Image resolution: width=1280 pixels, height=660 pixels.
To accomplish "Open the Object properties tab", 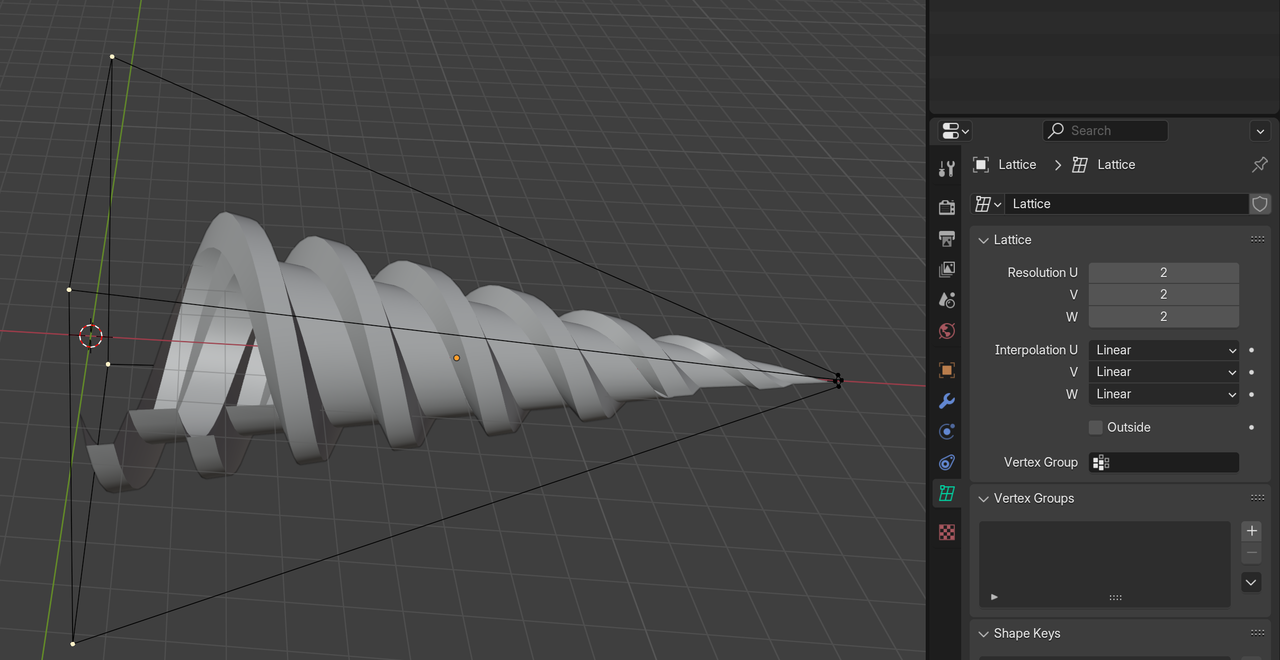I will (947, 370).
